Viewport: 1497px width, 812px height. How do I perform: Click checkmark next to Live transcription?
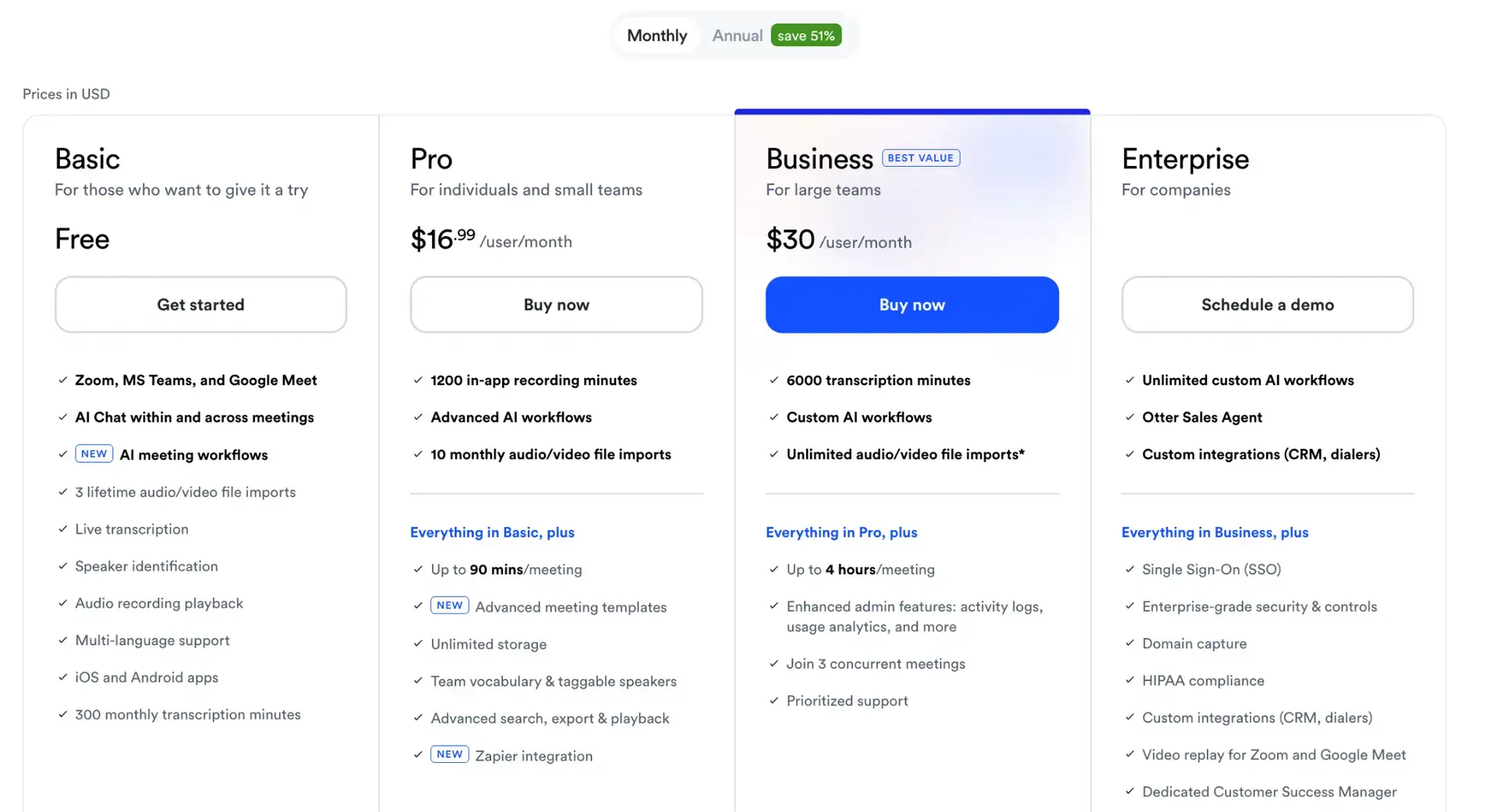point(63,529)
